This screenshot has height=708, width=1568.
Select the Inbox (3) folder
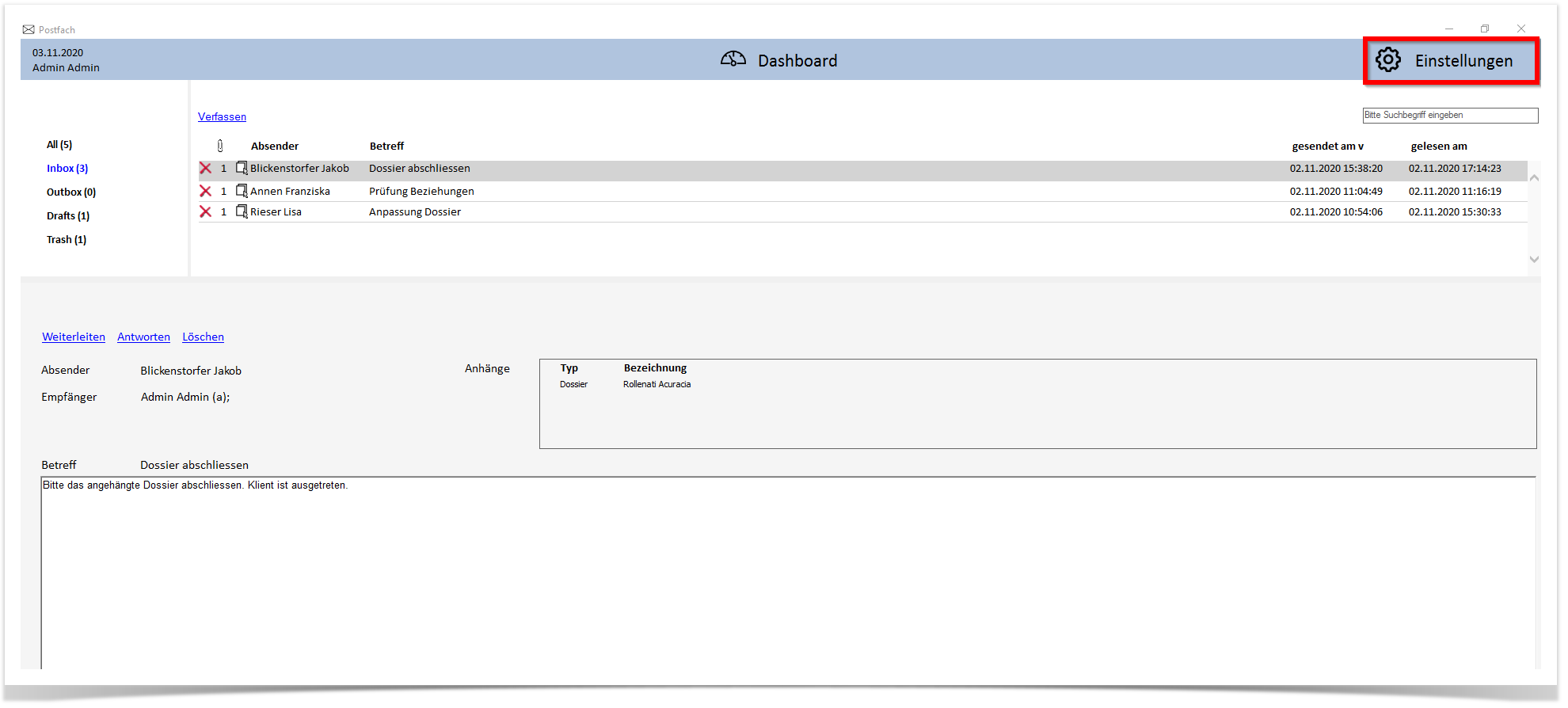[67, 169]
